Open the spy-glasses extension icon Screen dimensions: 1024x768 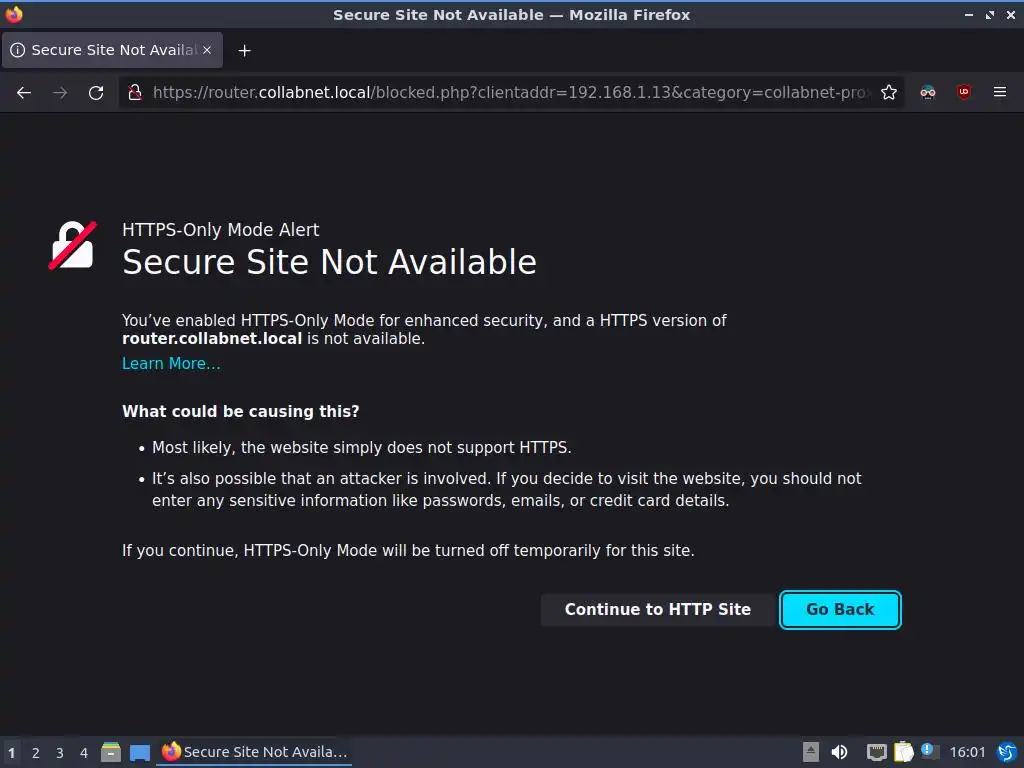928,93
